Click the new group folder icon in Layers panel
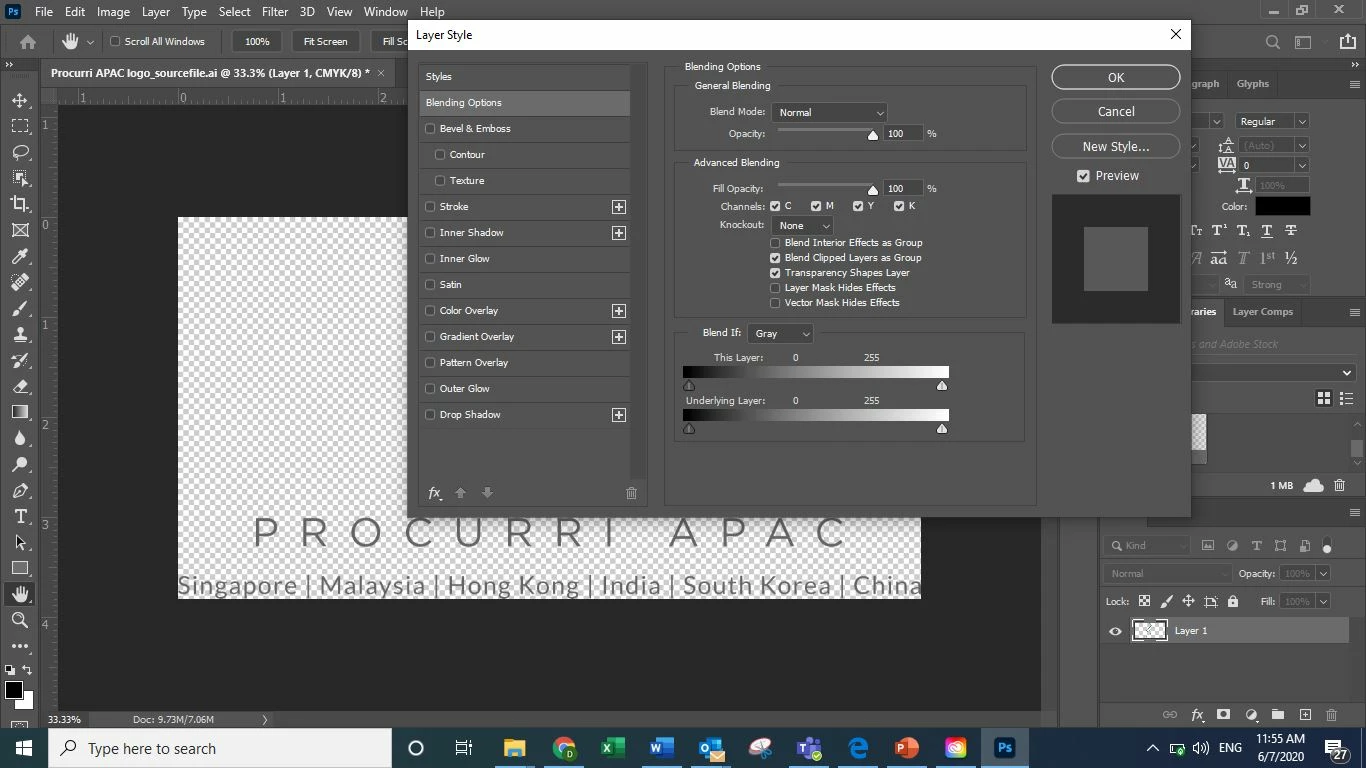The width and height of the screenshot is (1366, 768). tap(1278, 715)
